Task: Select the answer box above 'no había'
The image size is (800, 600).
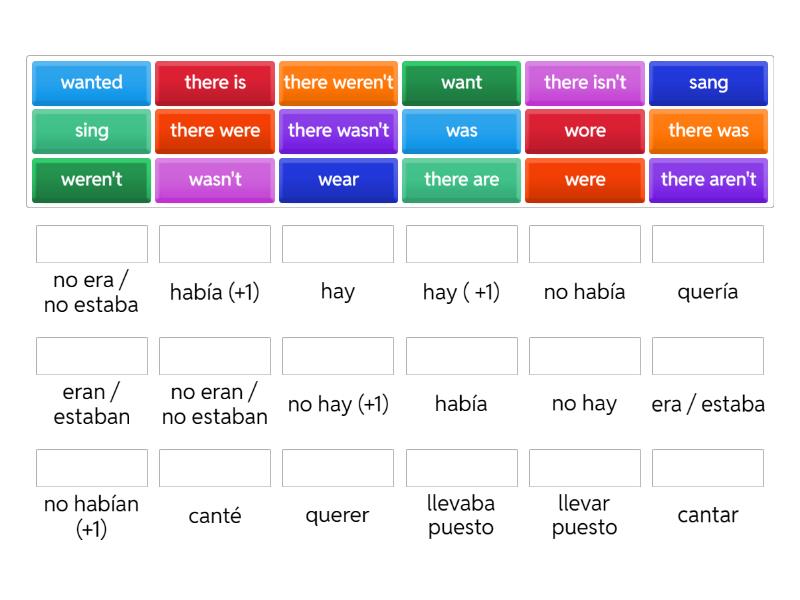Action: [585, 244]
